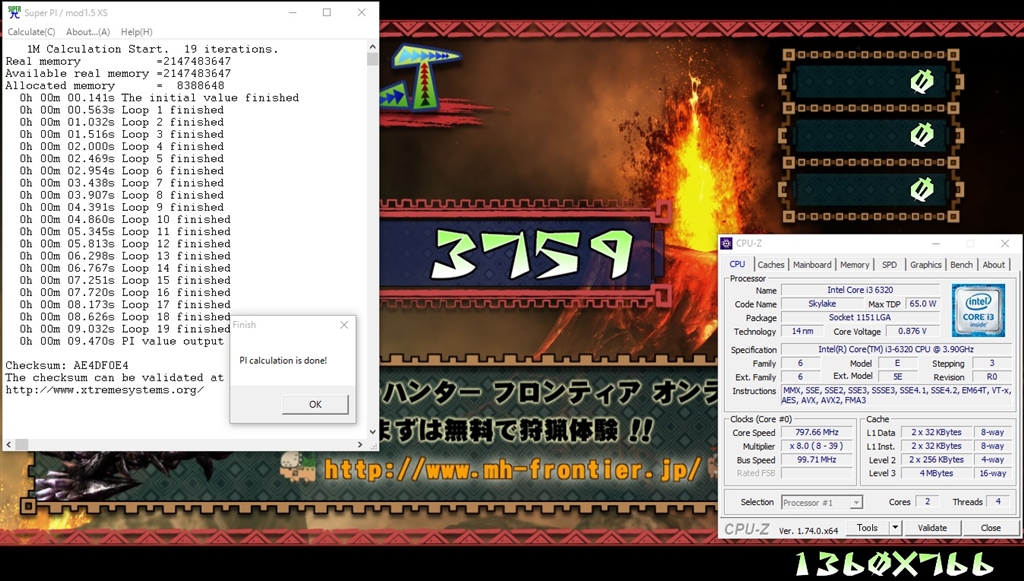Open the About...(A) menu in Super PI

88,32
